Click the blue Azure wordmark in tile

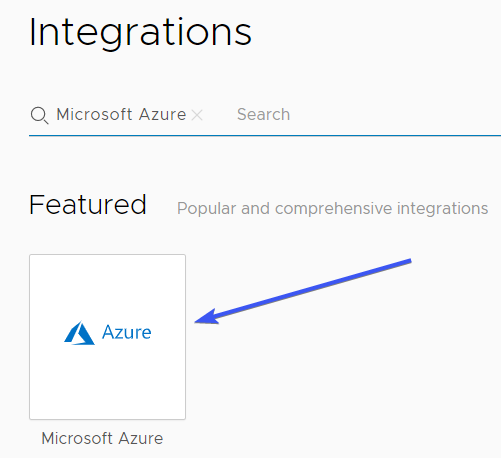coord(127,332)
